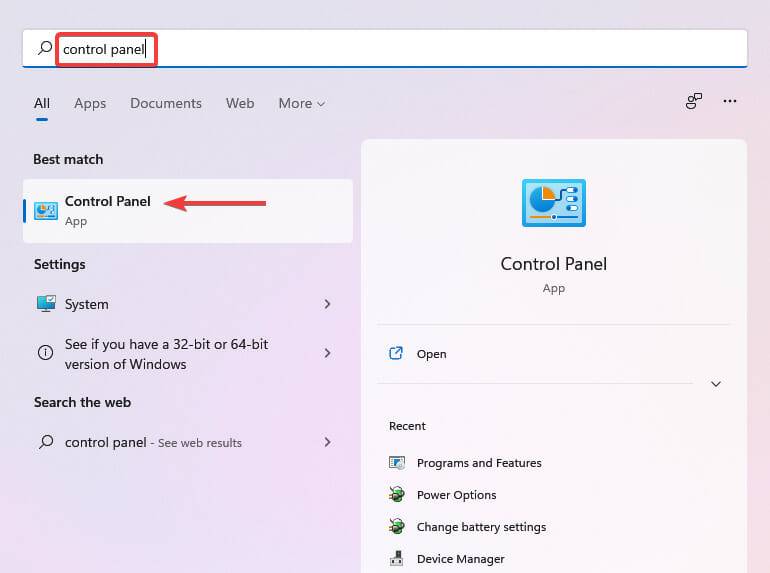Screen dimensions: 770x573
Task: Click the feedback/share icon next to the ellipsis
Action: click(x=693, y=101)
